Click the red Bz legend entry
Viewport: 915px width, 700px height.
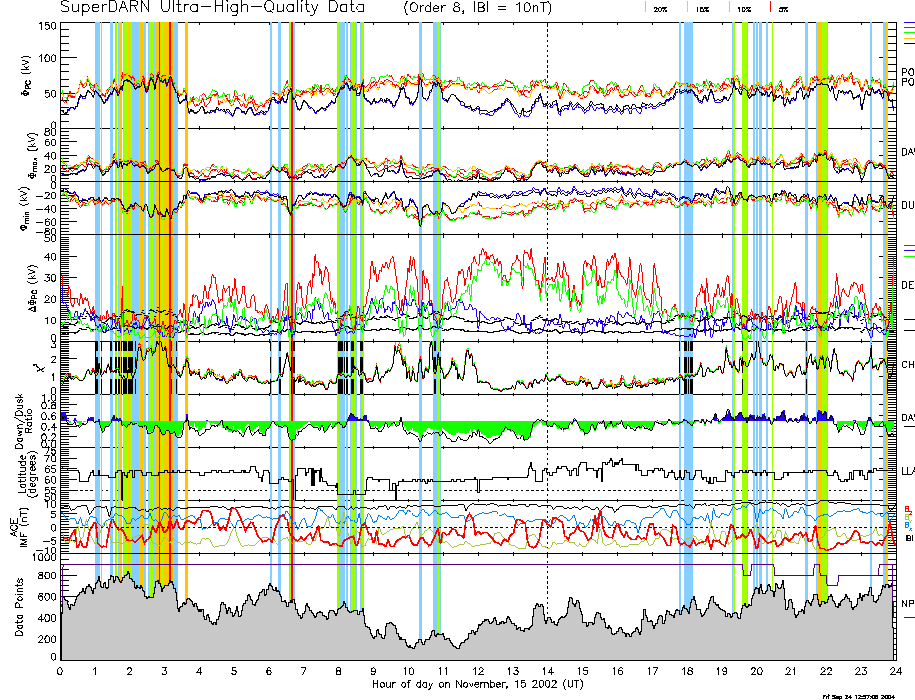click(908, 509)
